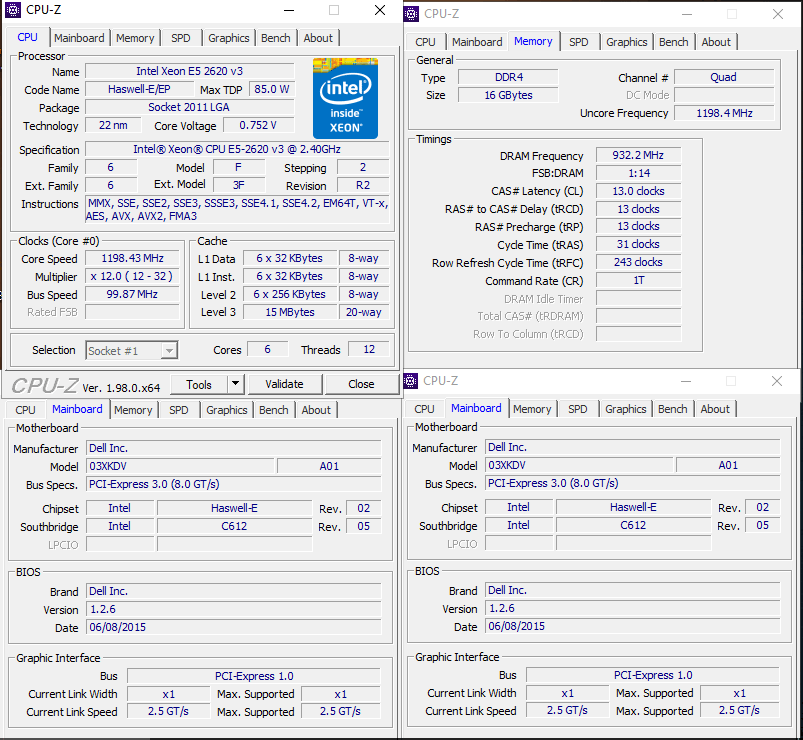Viewport: 803px width, 740px height.
Task: Click the Close button beside Validate
Action: [361, 384]
